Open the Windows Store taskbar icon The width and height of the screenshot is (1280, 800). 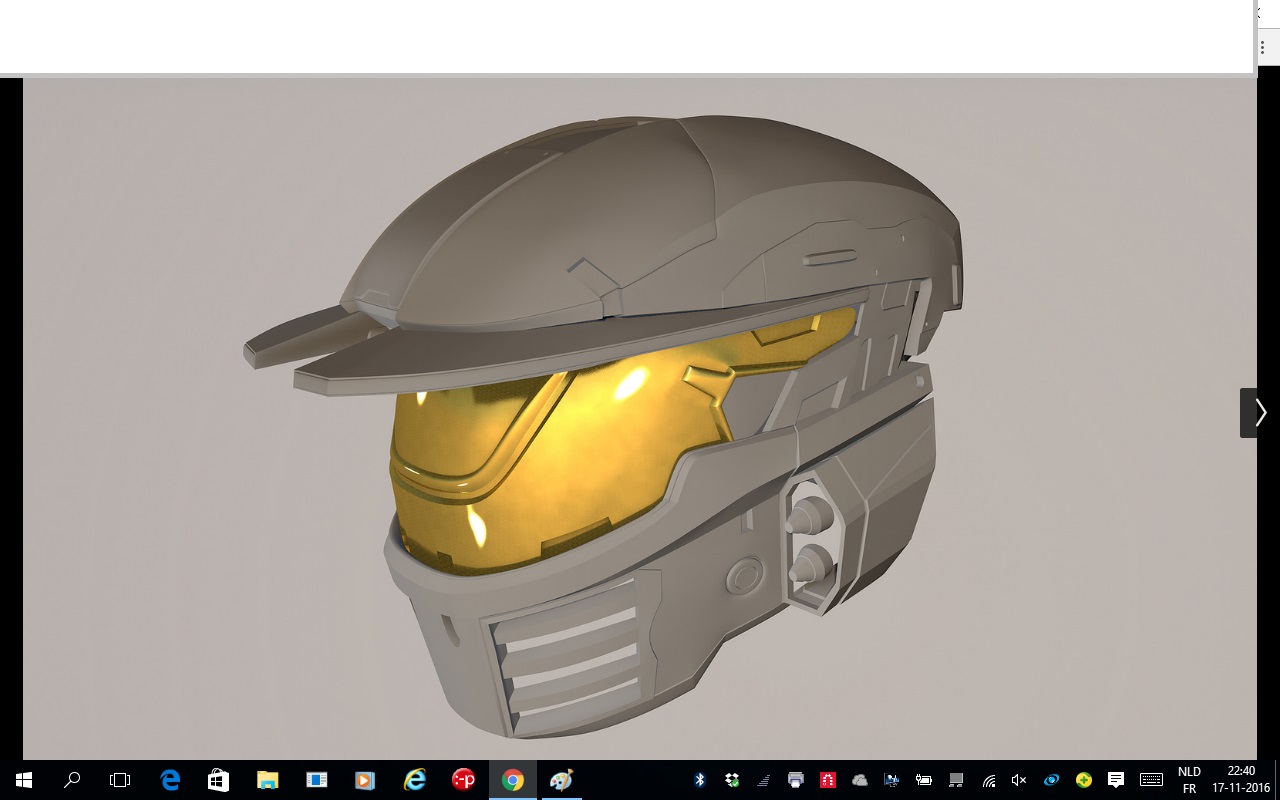point(218,780)
